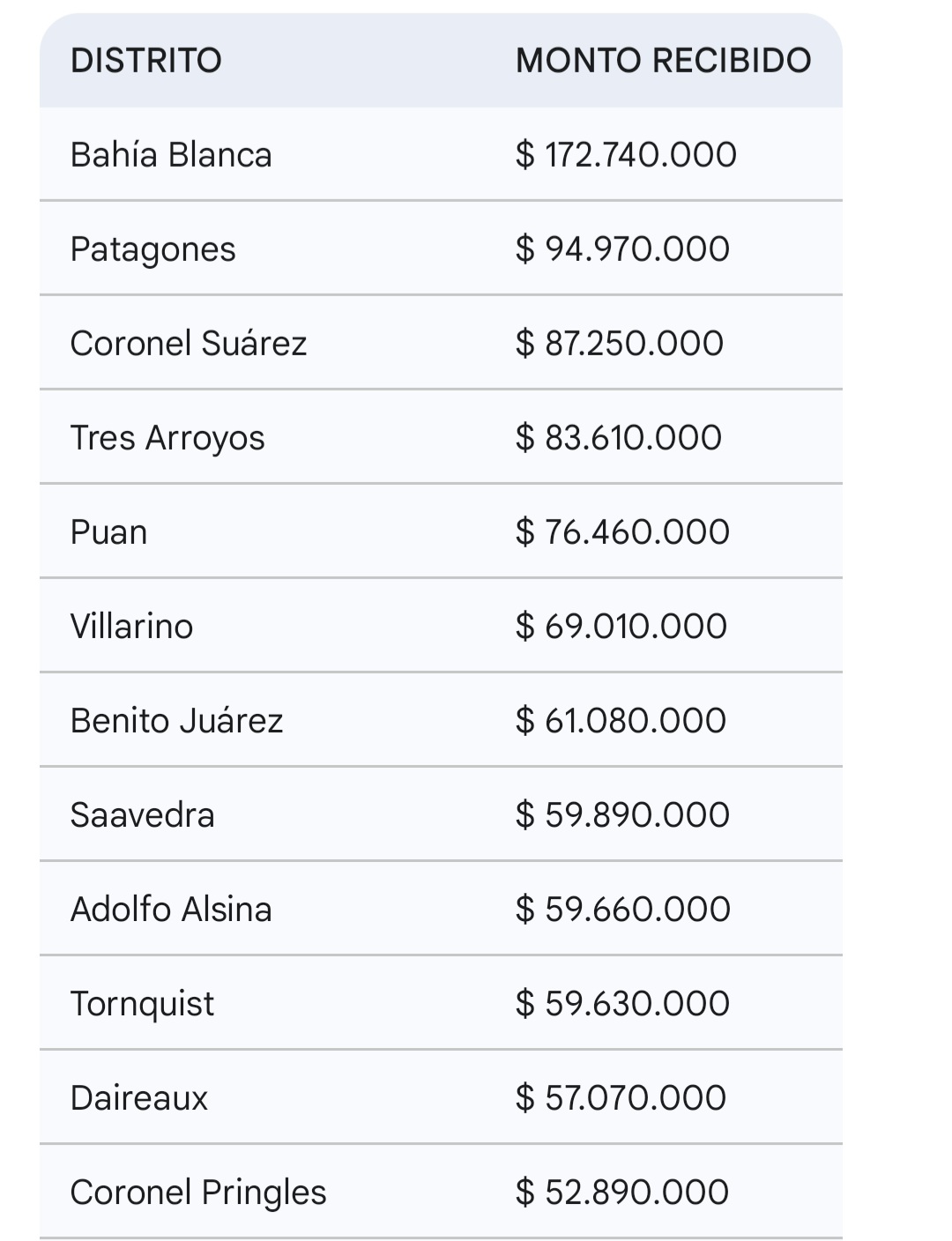
Task: Select the Adolfo Alsina district name
Action: tap(171, 910)
